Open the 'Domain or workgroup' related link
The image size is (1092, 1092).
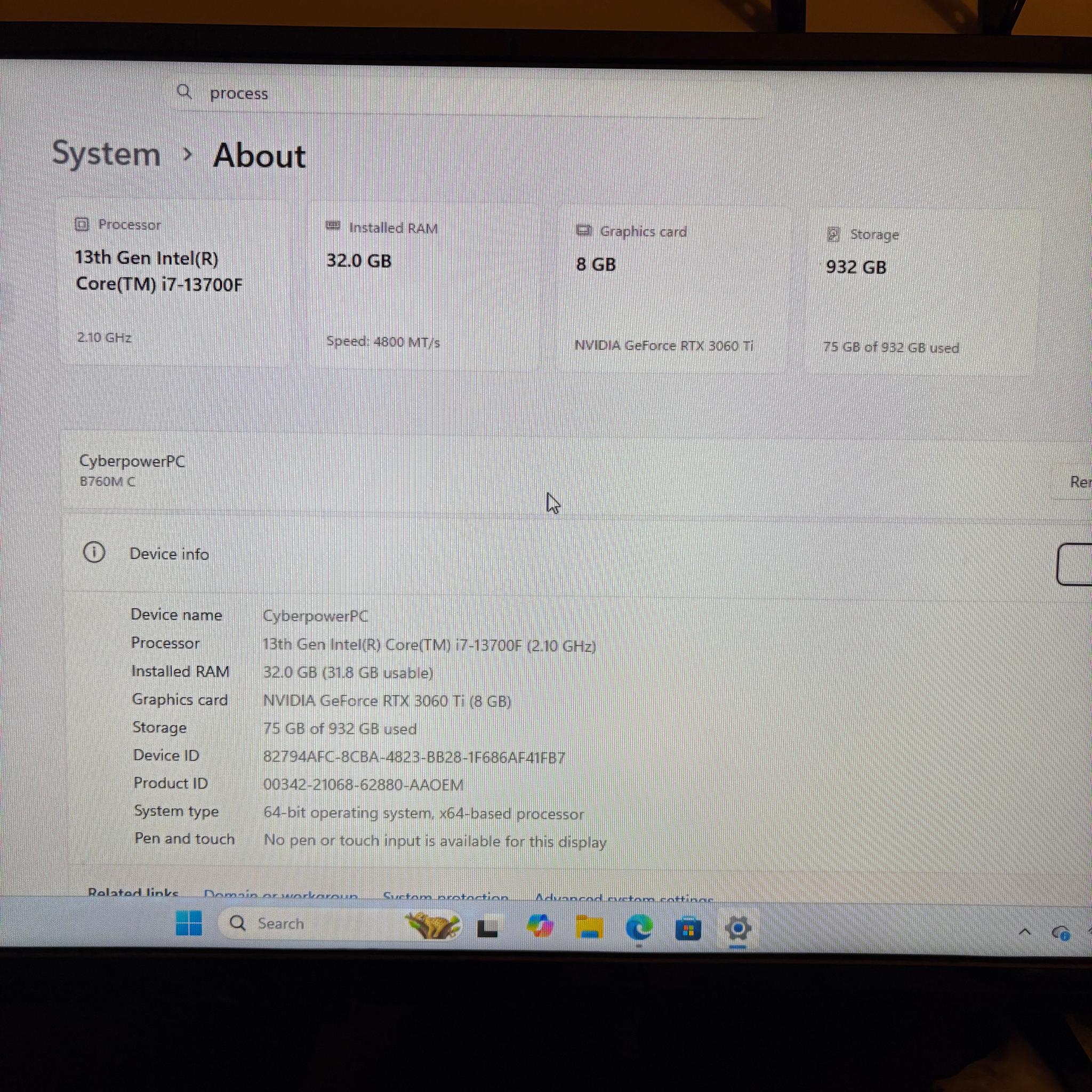coord(281,894)
